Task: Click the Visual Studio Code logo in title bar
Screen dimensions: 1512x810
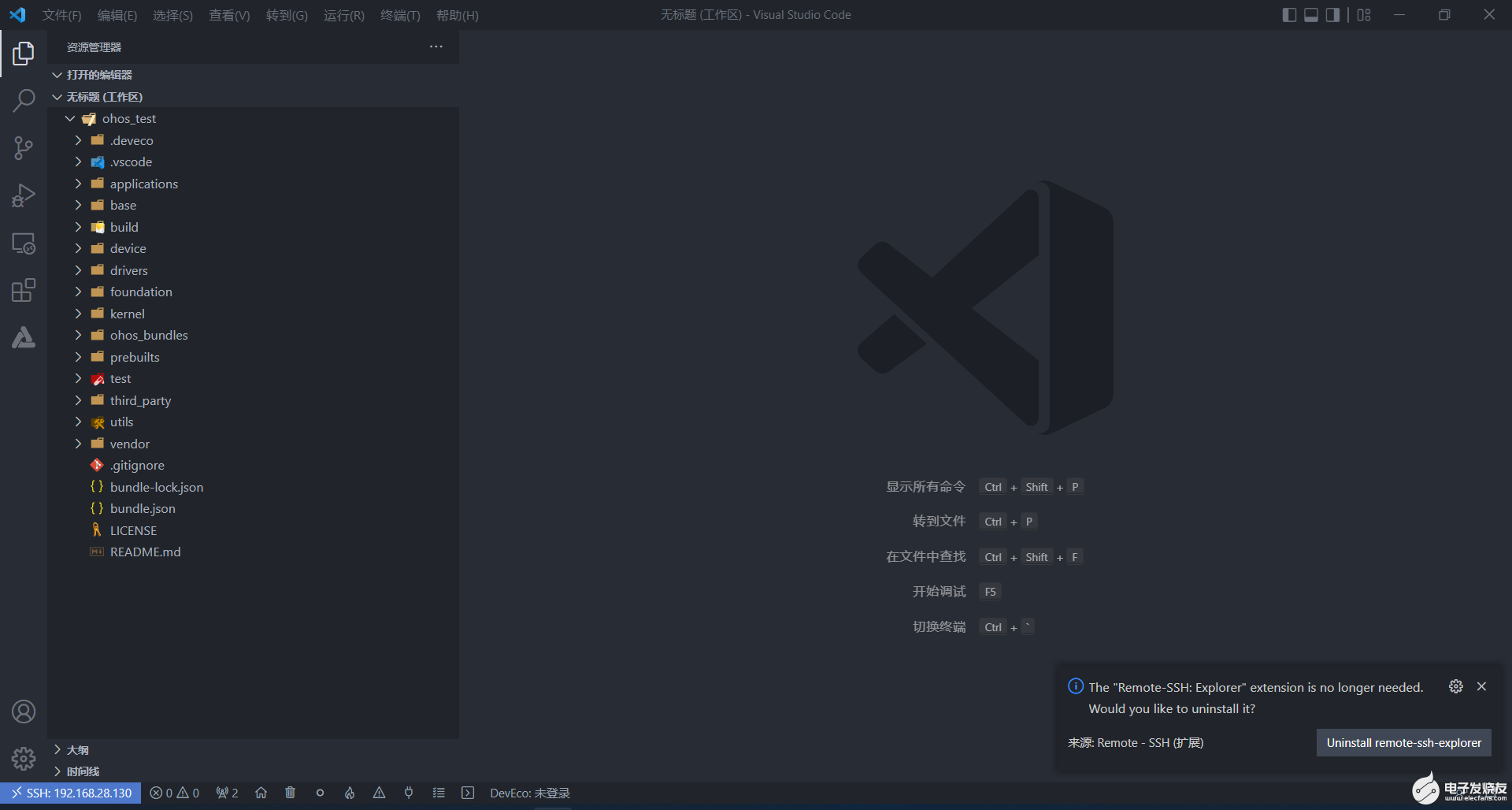Action: 17,15
